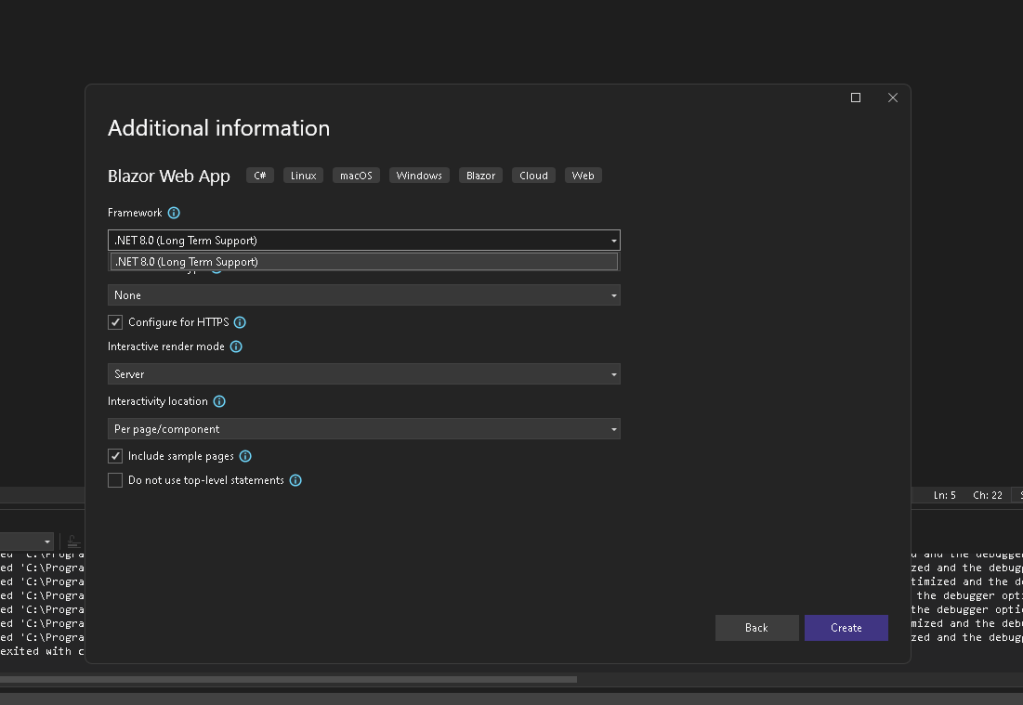Show info for Configure for HTTPS
This screenshot has width=1023, height=705.
coord(239,322)
